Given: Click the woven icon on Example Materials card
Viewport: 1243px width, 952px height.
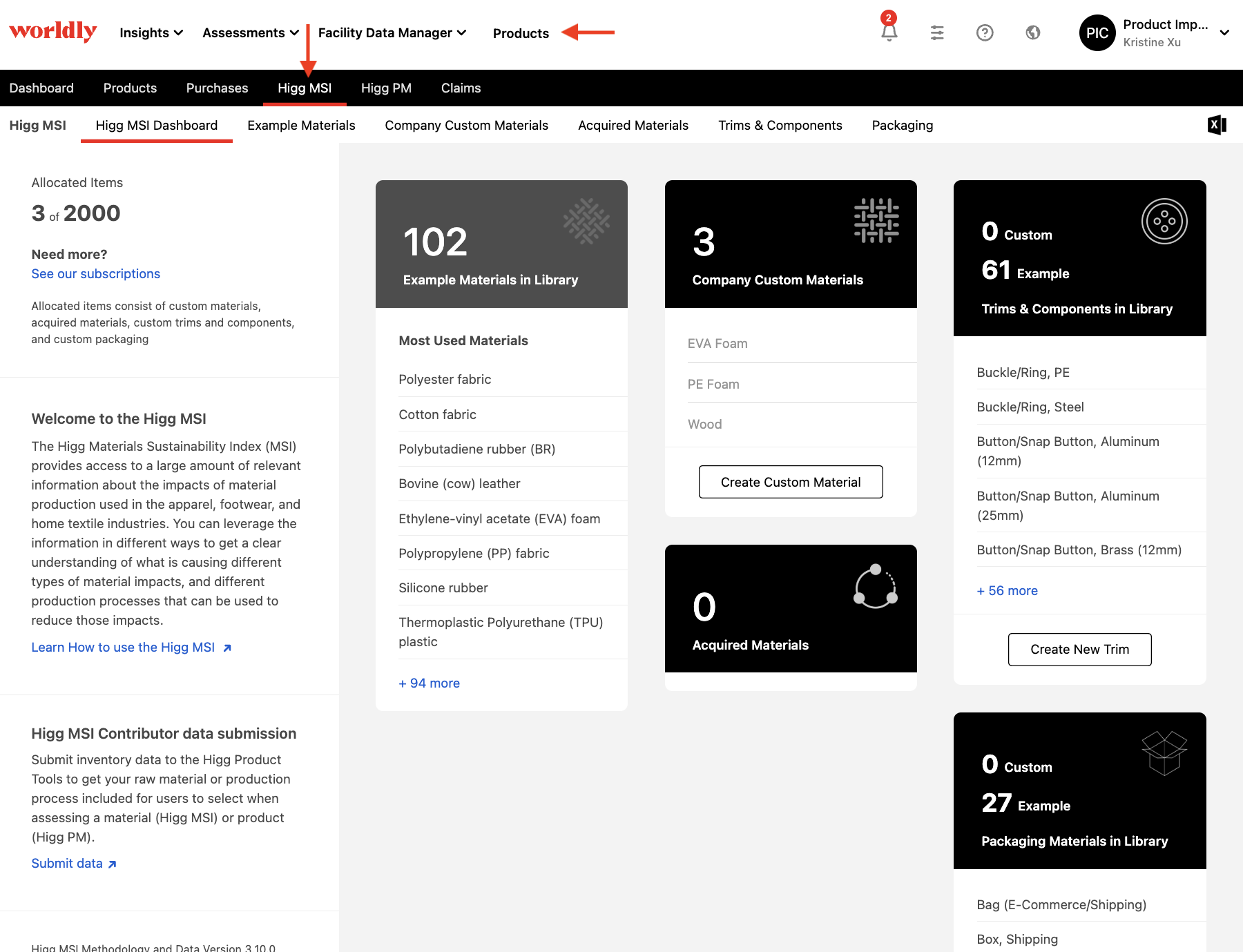Looking at the screenshot, I should coord(586,221).
